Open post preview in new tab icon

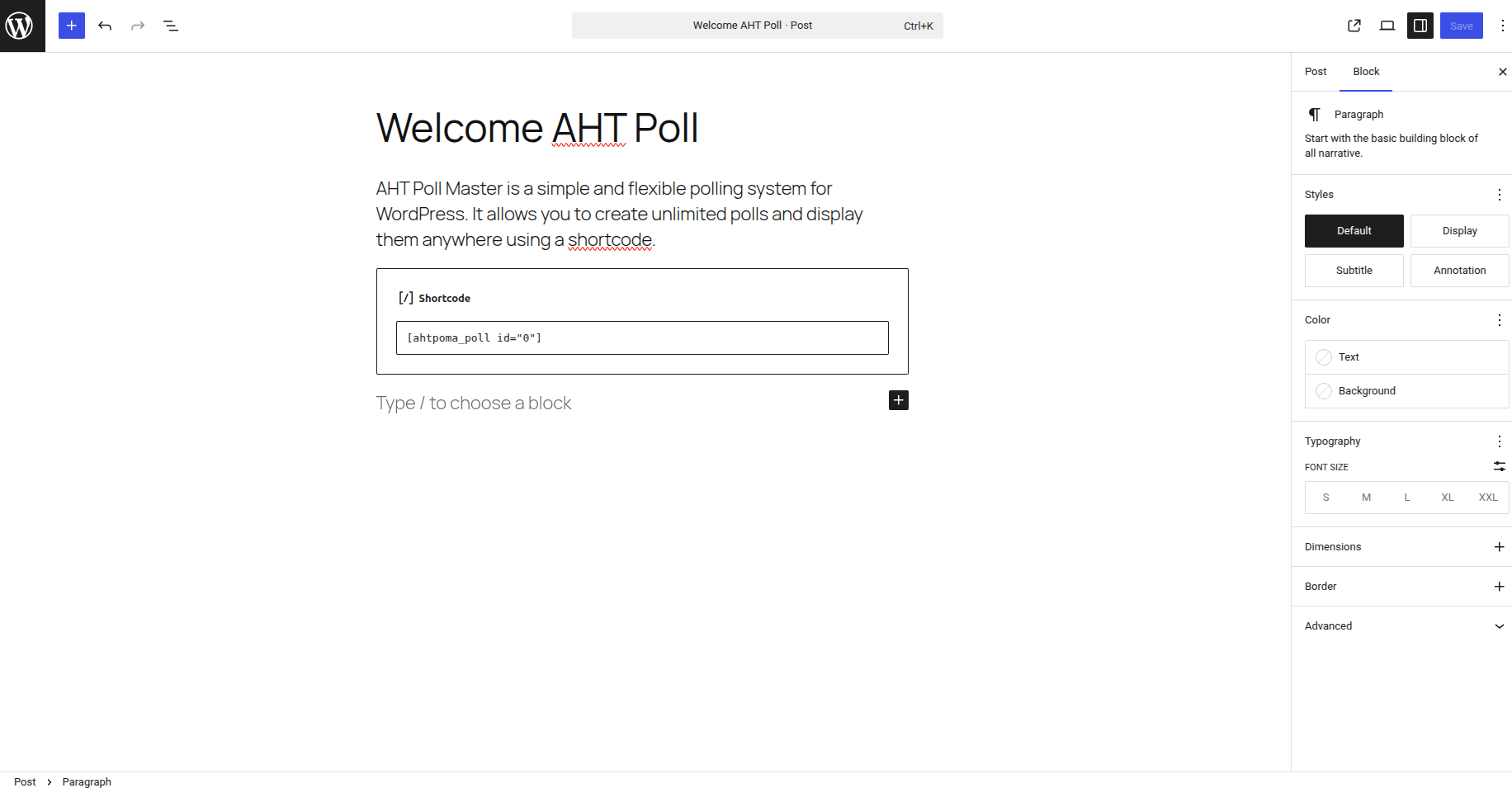pos(1354,26)
